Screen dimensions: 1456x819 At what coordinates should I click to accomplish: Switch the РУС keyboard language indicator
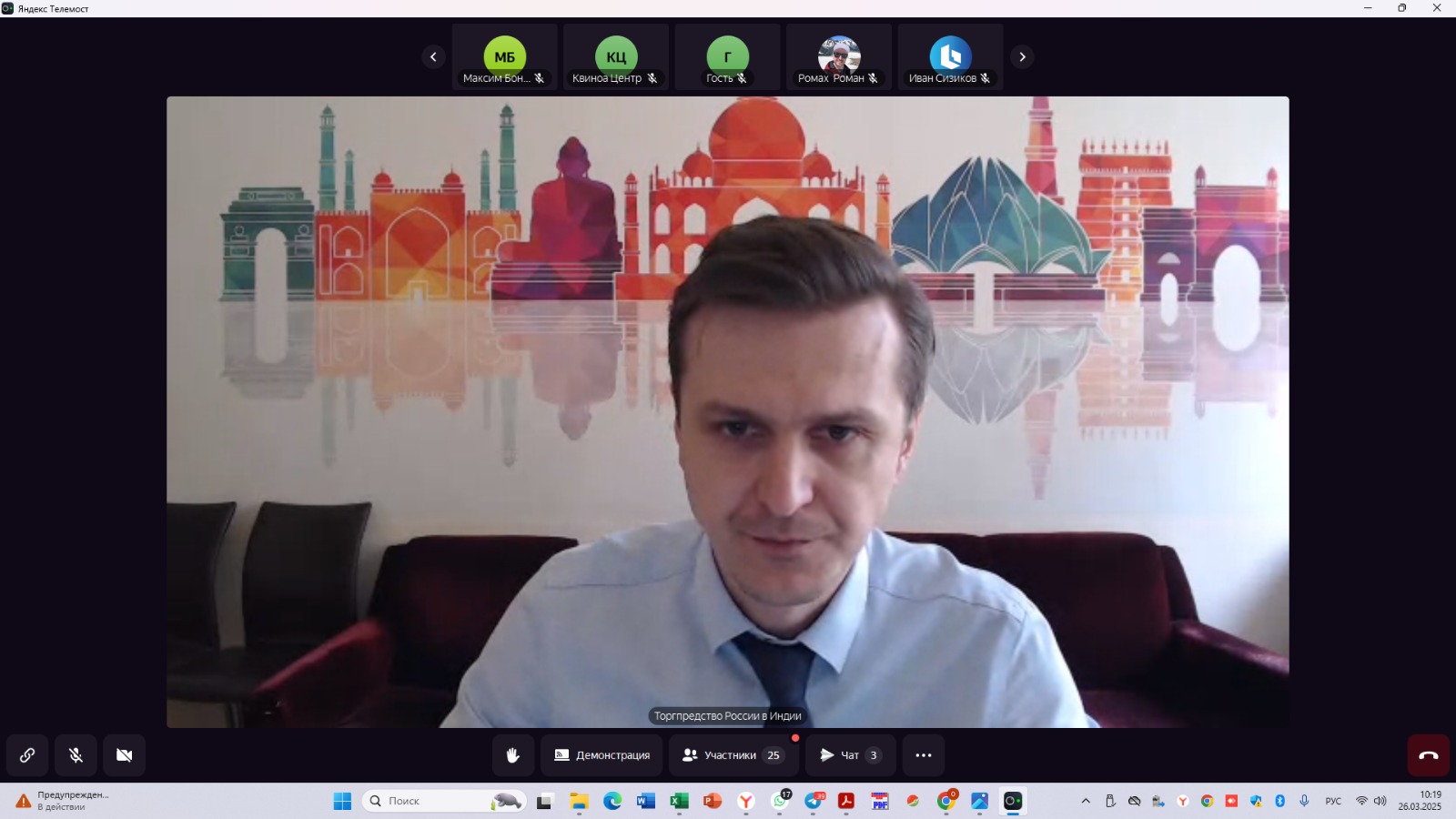[1333, 801]
